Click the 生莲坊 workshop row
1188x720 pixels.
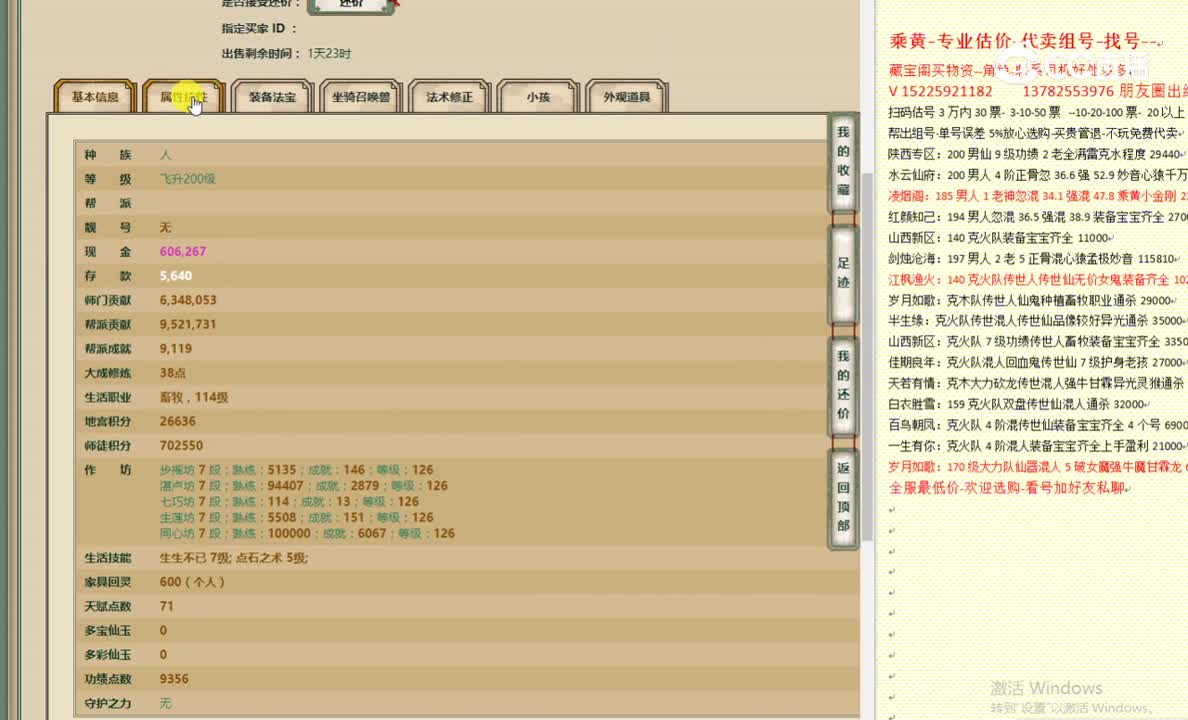click(x=296, y=518)
